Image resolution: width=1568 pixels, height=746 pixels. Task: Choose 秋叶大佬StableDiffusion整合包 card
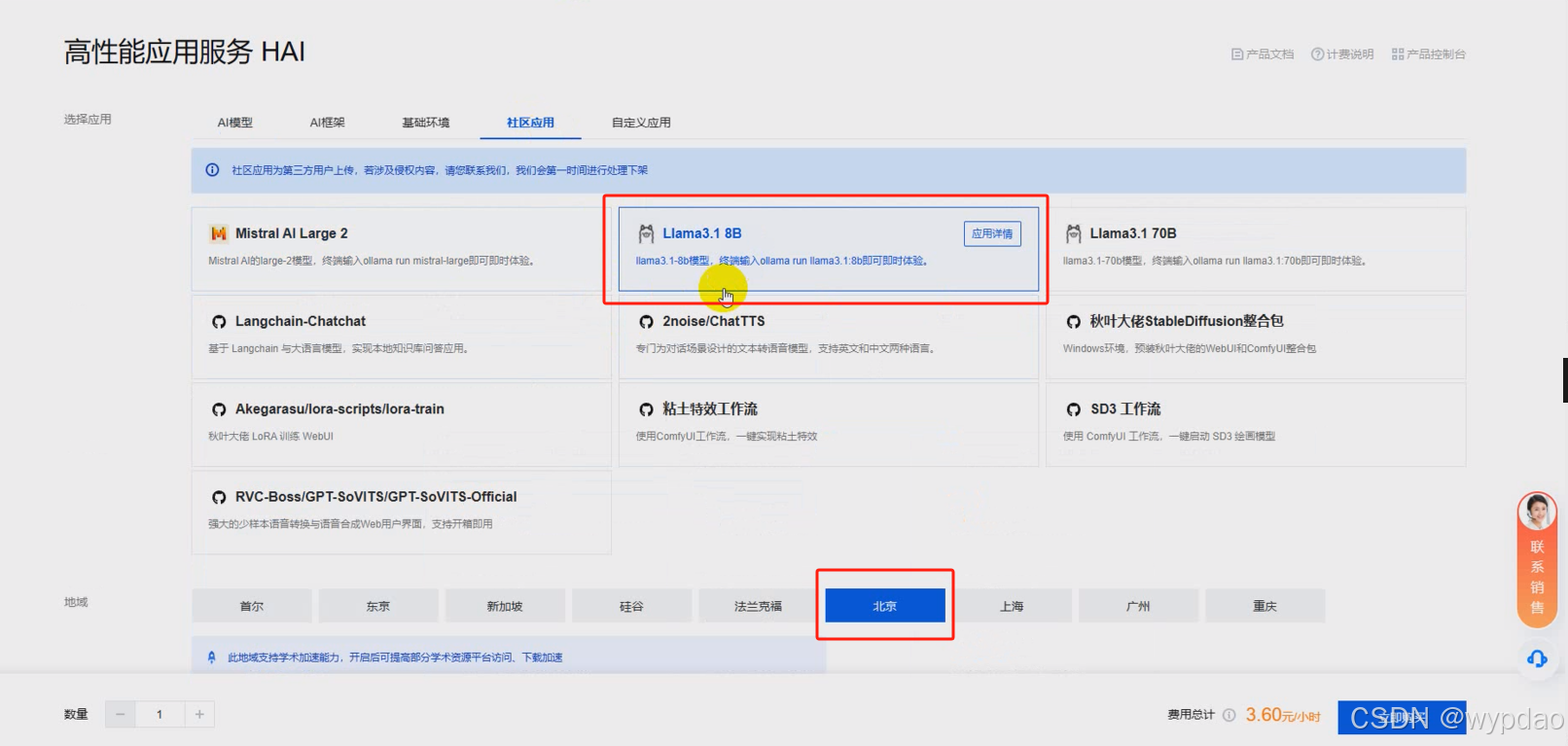click(1256, 337)
